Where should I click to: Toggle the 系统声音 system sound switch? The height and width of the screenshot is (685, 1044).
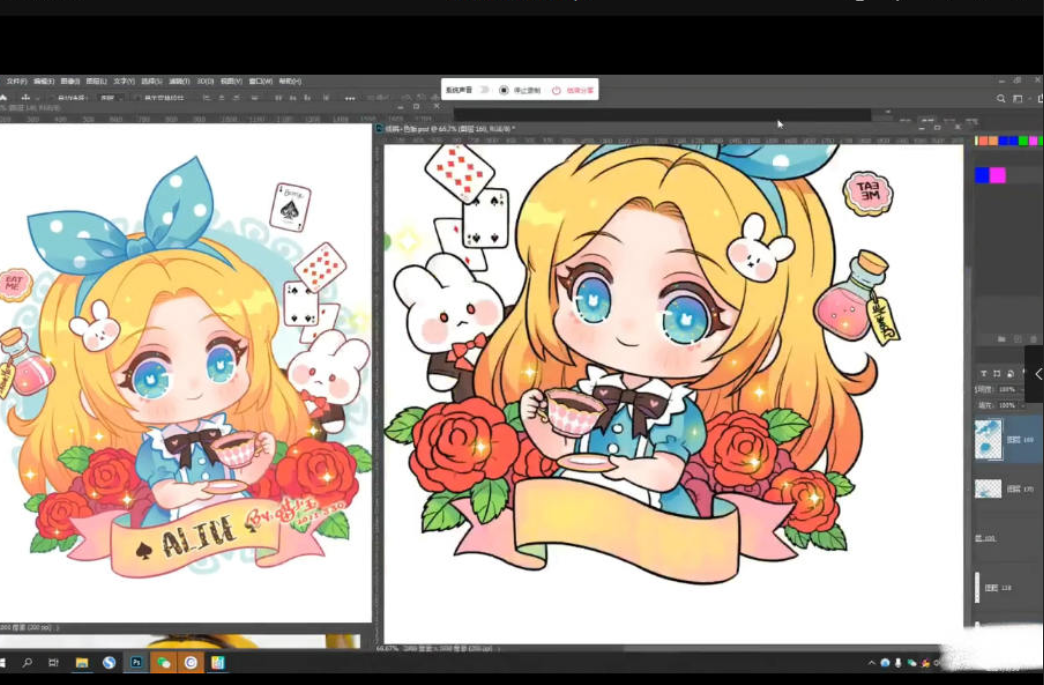coord(484,90)
